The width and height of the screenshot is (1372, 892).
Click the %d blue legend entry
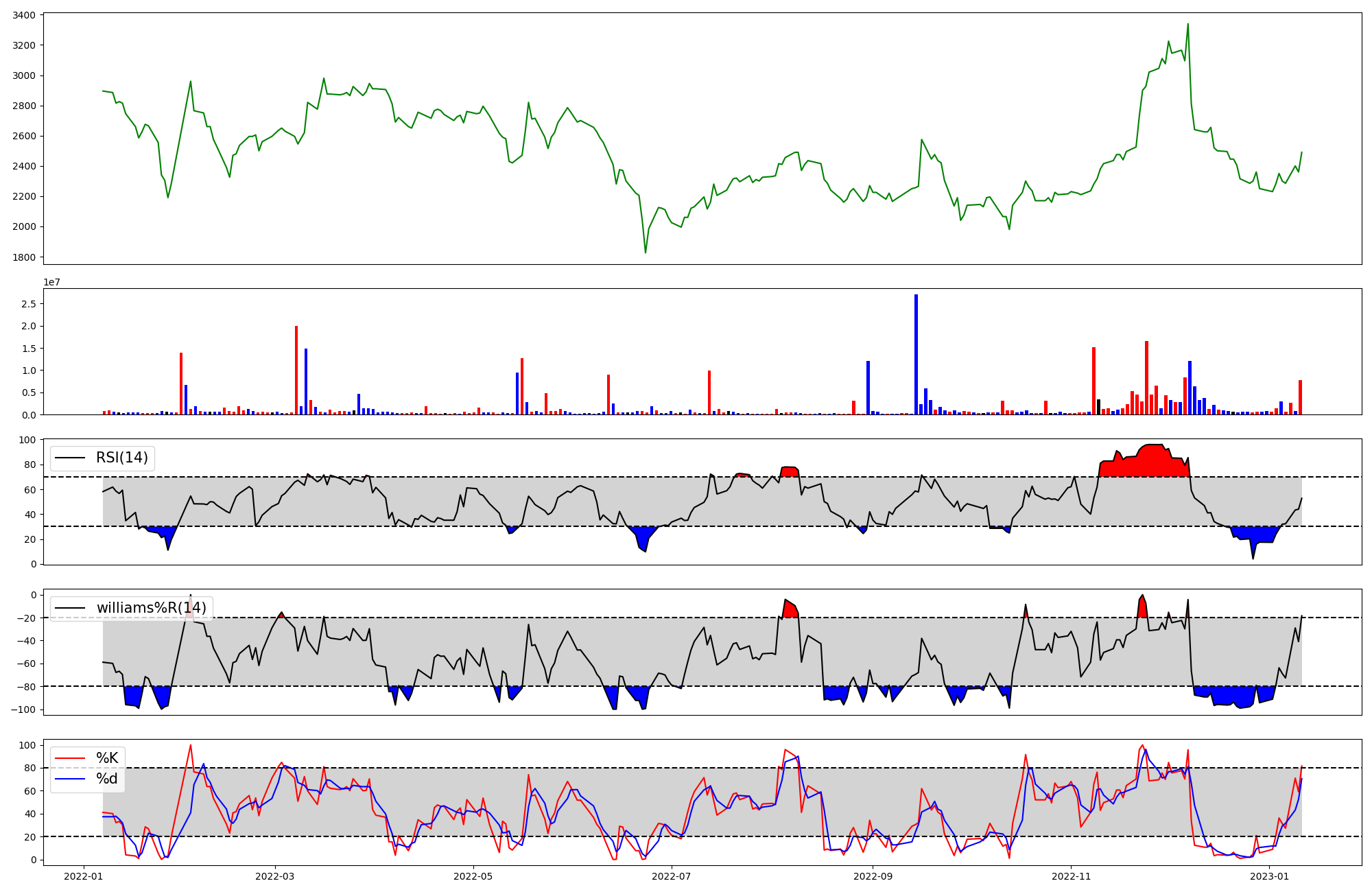coord(106,779)
